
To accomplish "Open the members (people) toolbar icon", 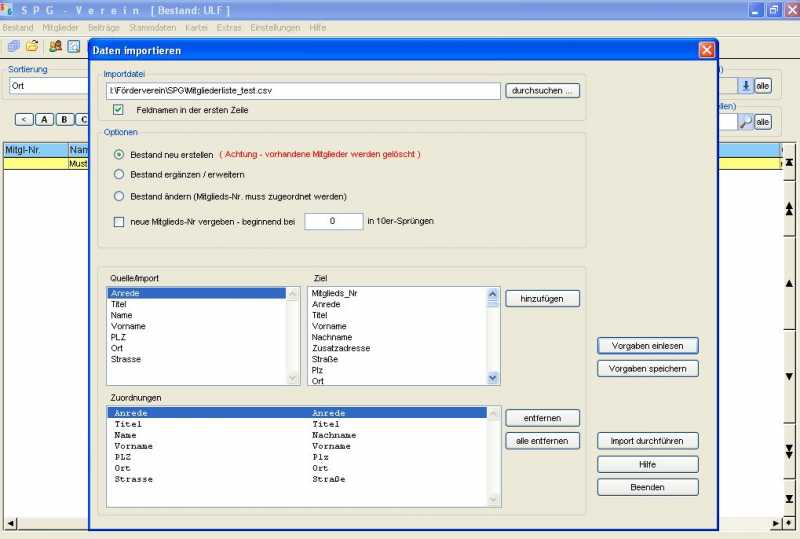I will pyautogui.click(x=55, y=46).
